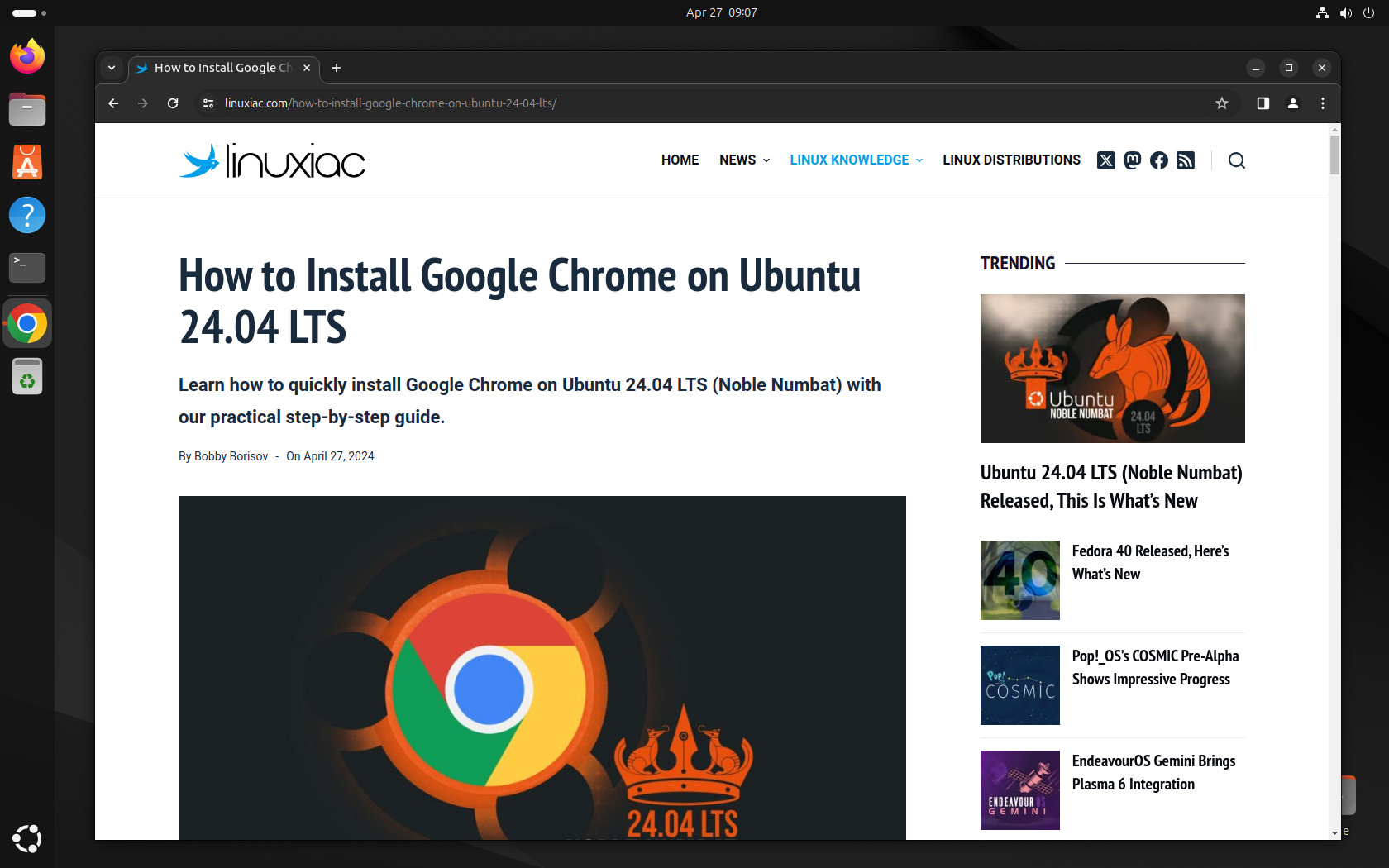Open the power menu icon in top bar

(x=1368, y=12)
